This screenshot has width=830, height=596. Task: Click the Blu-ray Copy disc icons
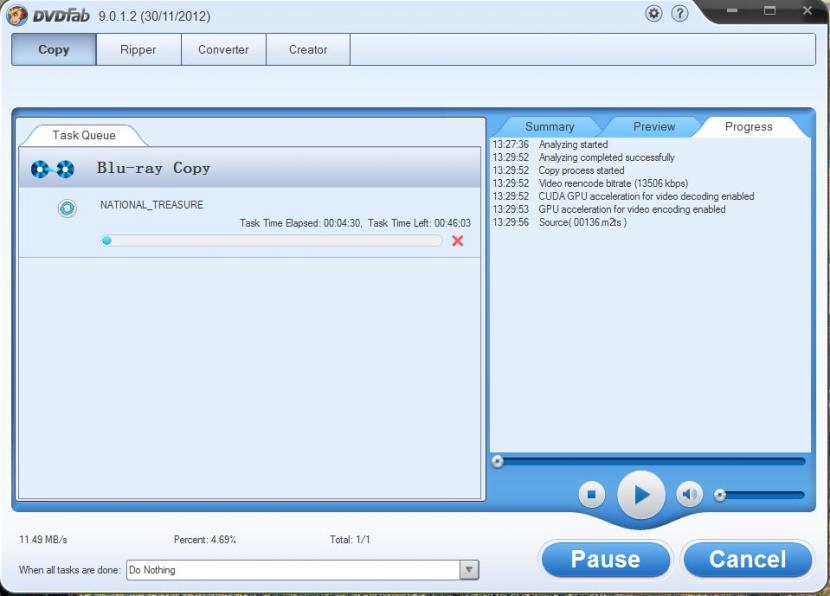pyautogui.click(x=52, y=169)
